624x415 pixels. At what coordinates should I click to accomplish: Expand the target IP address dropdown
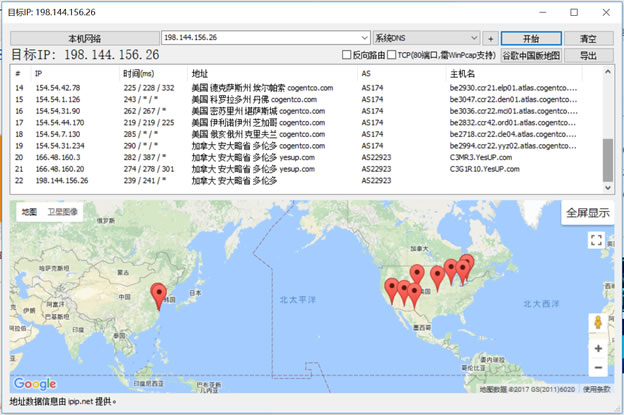[363, 38]
